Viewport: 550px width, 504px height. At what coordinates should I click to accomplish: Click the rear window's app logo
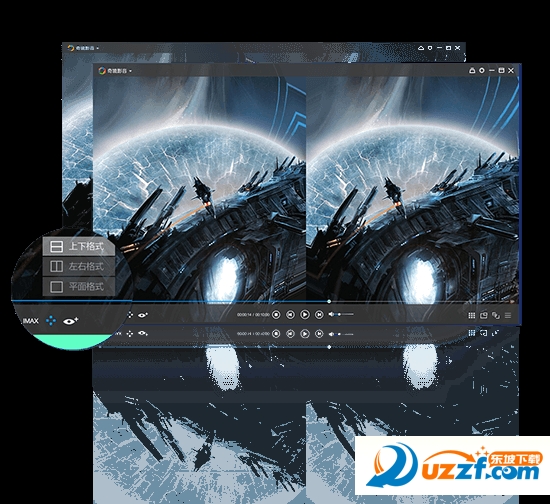point(71,48)
